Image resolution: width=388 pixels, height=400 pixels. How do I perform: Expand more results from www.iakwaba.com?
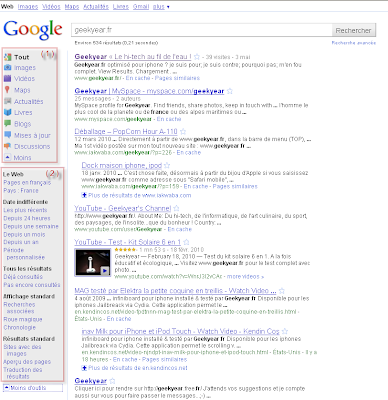point(136,195)
